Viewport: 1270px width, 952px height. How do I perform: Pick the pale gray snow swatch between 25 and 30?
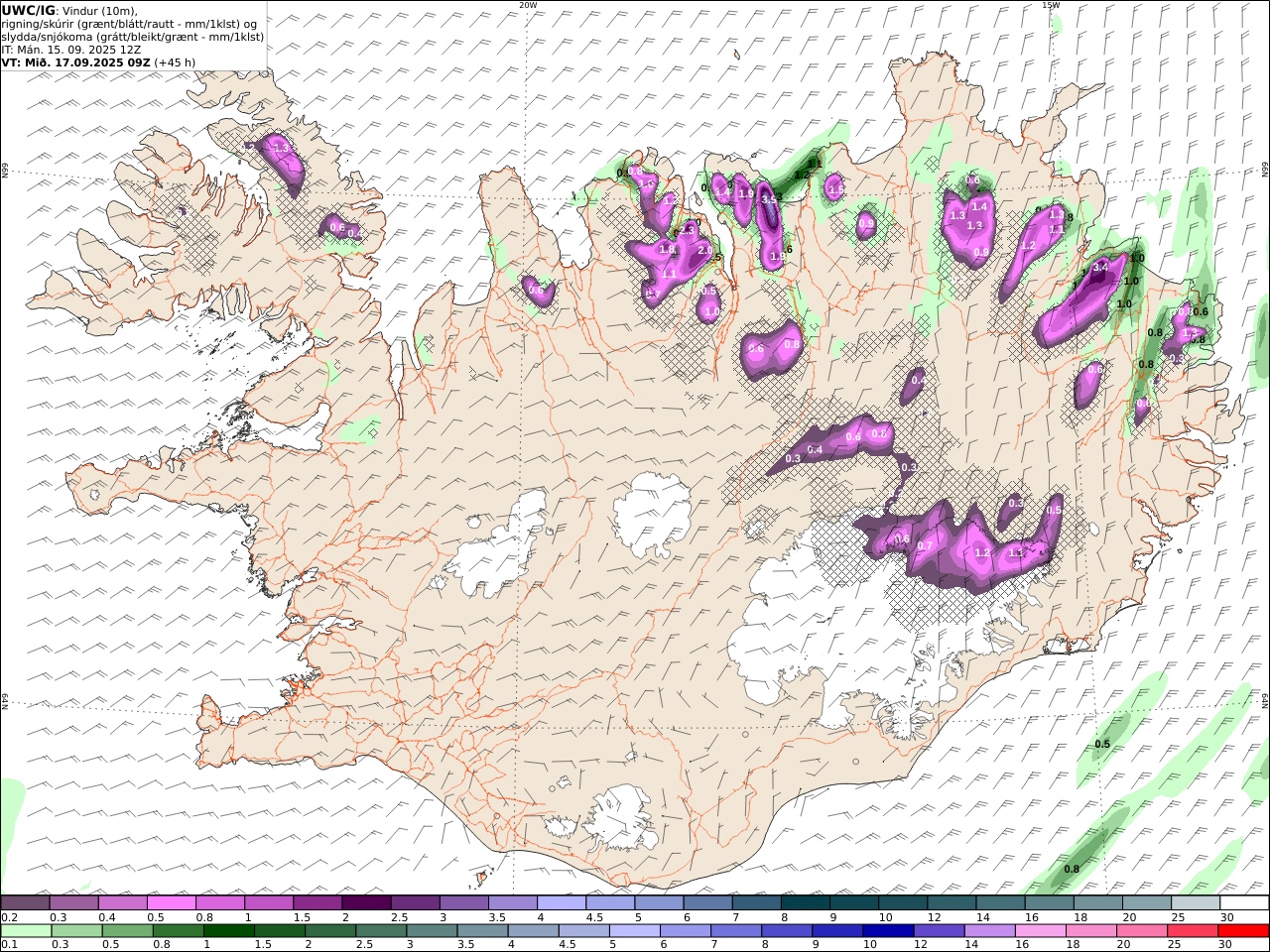pyautogui.click(x=1196, y=903)
